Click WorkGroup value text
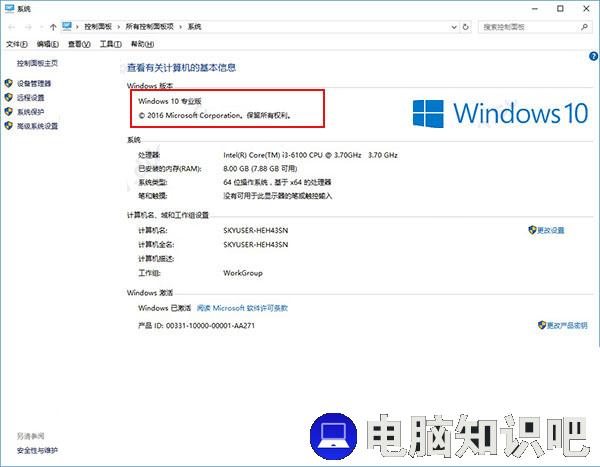 243,273
